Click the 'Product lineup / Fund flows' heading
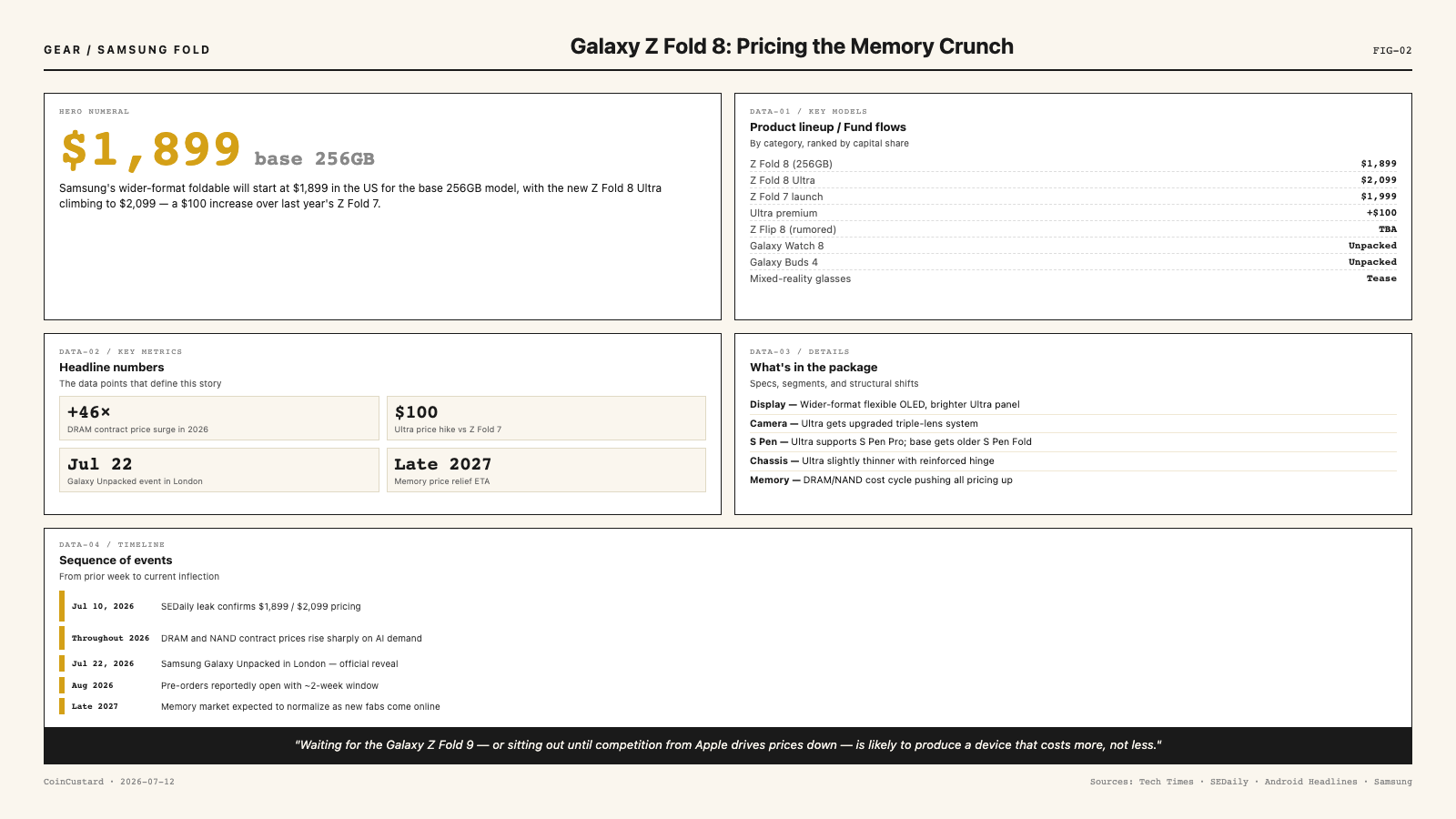The image size is (1456, 819). tap(828, 127)
